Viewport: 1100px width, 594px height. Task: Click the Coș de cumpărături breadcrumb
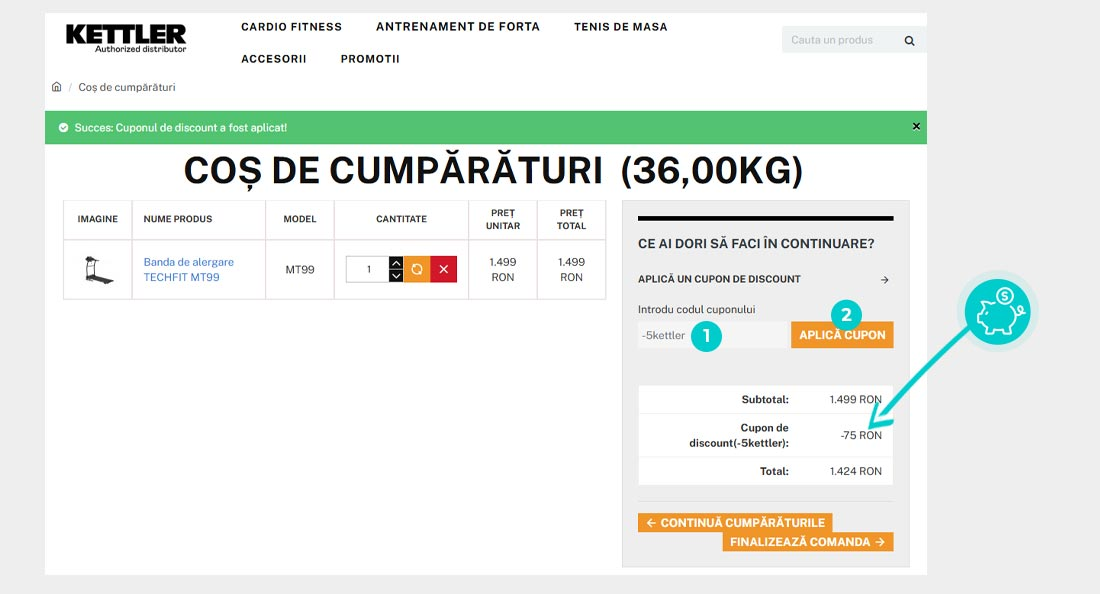point(127,87)
